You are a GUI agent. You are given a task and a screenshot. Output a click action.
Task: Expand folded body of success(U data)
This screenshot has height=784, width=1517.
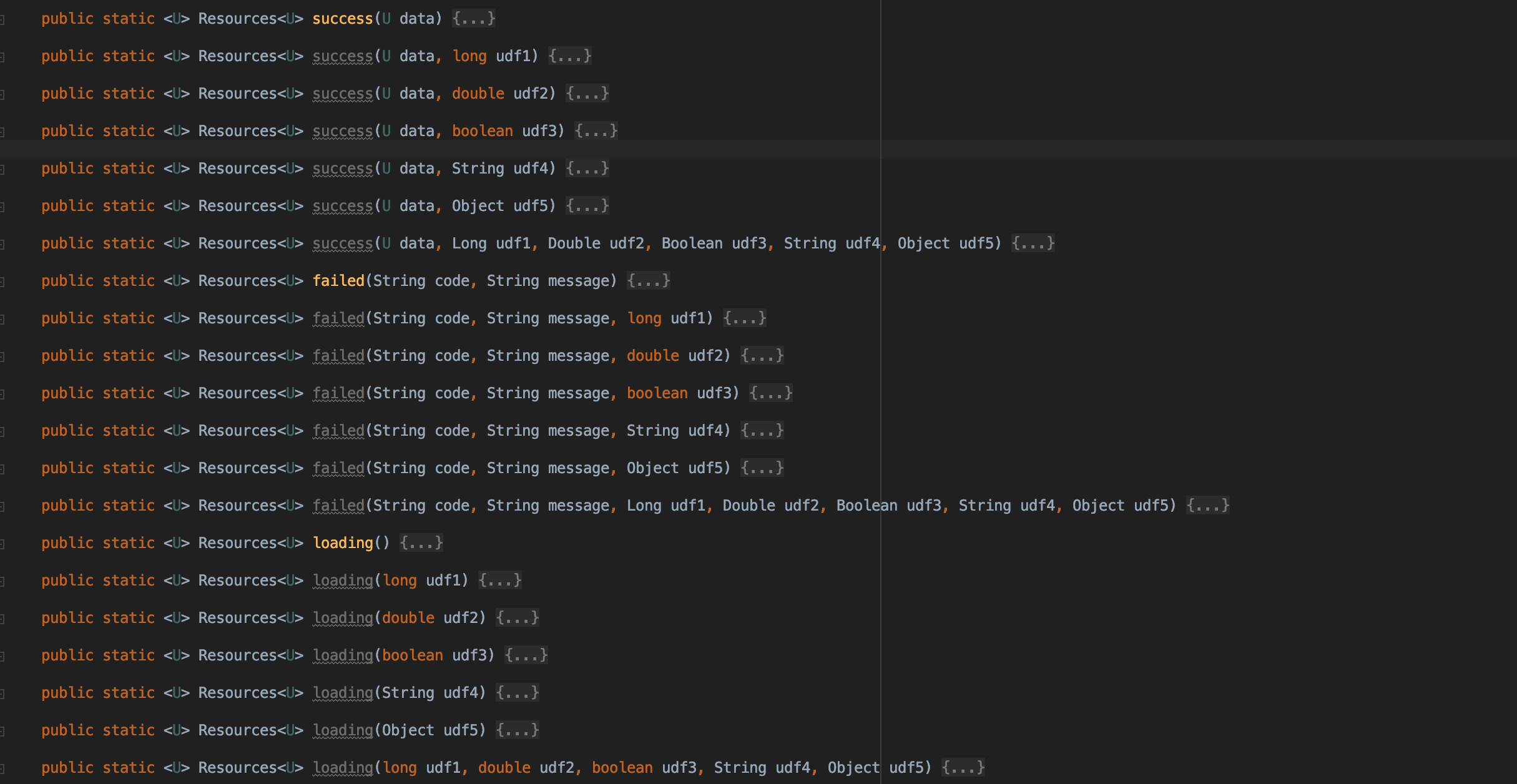[x=474, y=19]
